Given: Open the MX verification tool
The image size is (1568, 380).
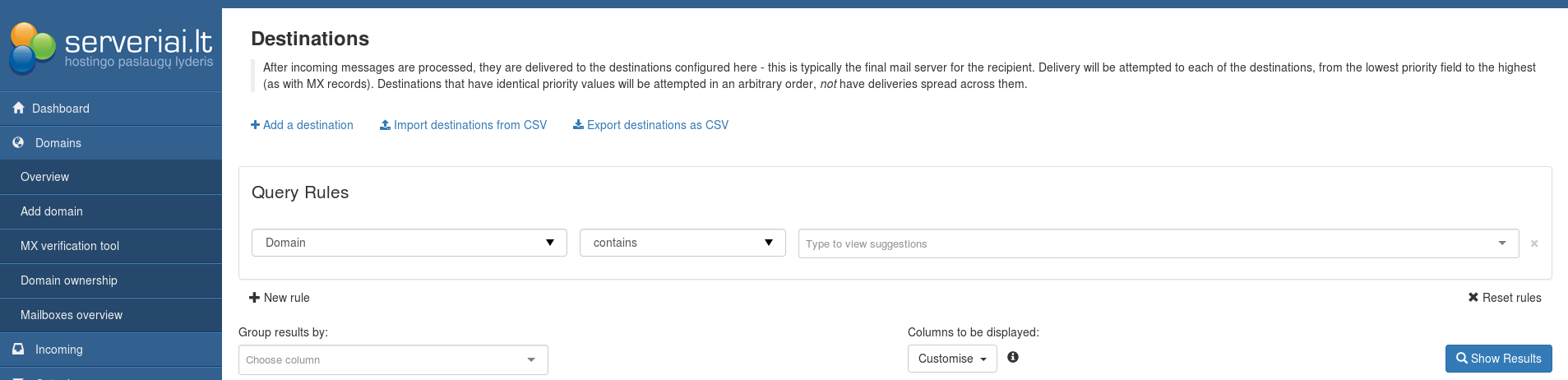Looking at the screenshot, I should pyautogui.click(x=70, y=246).
